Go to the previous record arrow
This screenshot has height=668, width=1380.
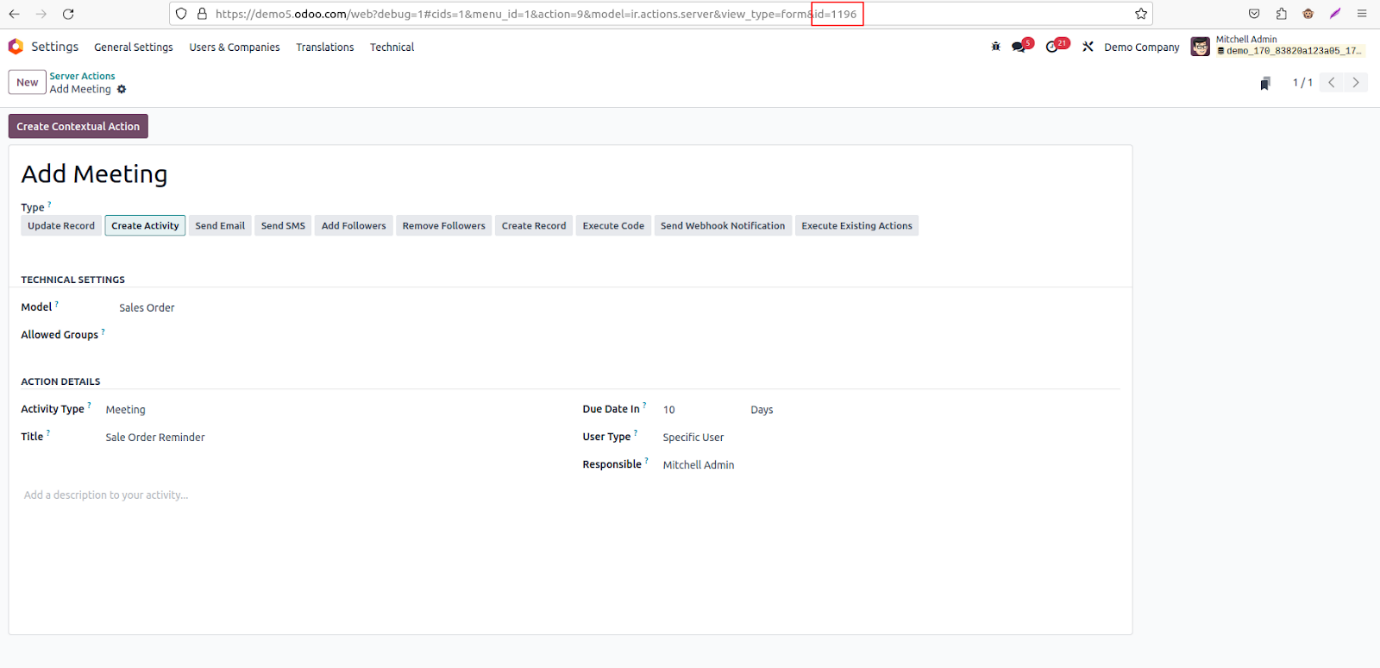point(1331,82)
